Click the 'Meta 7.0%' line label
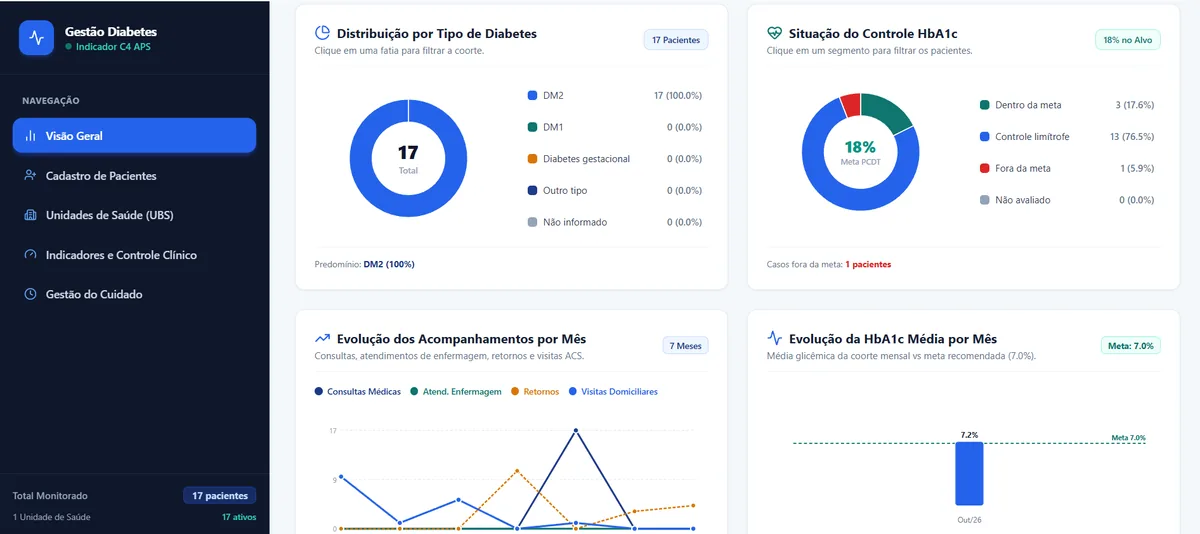The image size is (1200, 534). [x=1128, y=438]
